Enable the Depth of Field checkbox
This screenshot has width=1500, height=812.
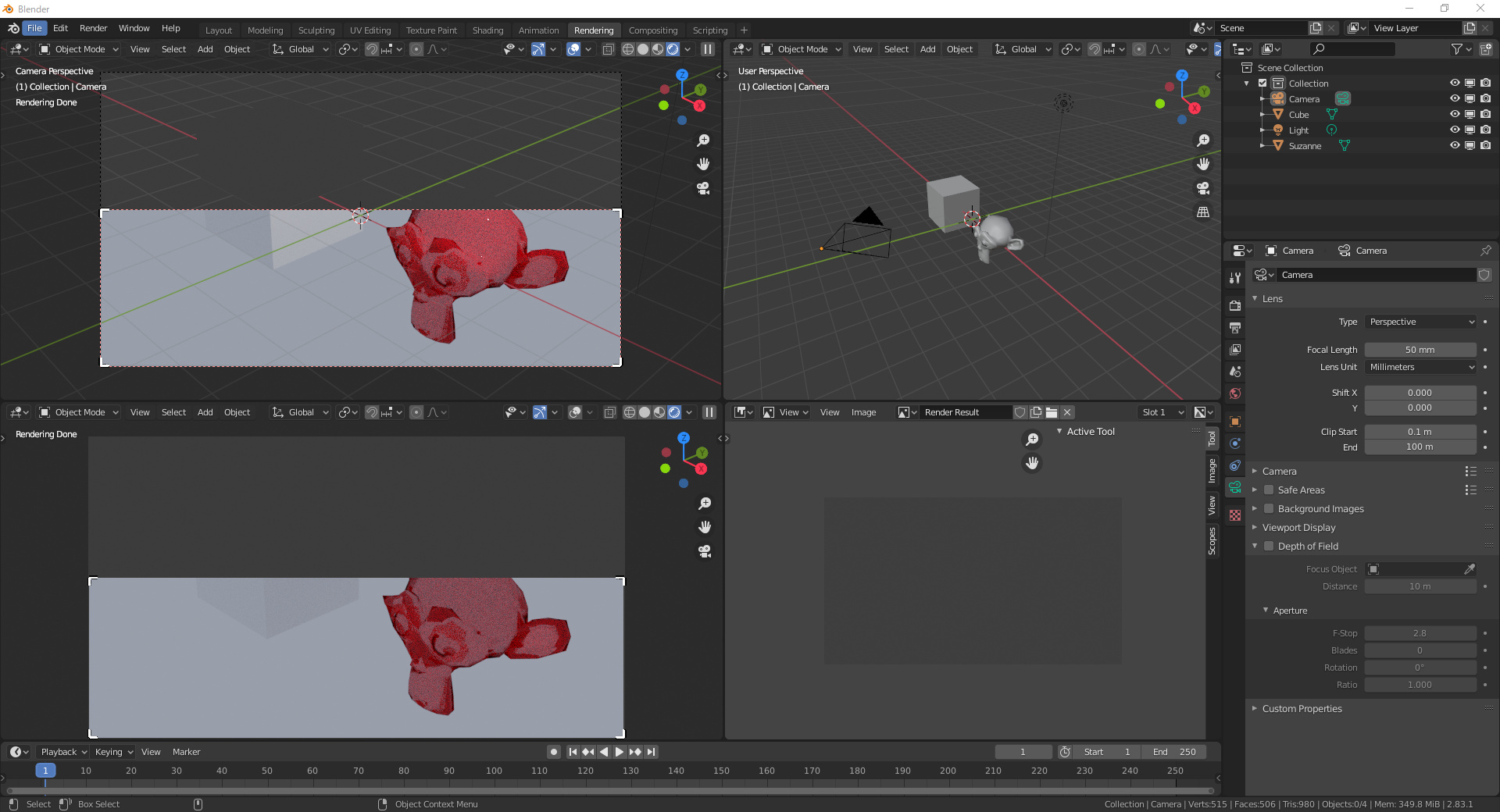[x=1269, y=547]
